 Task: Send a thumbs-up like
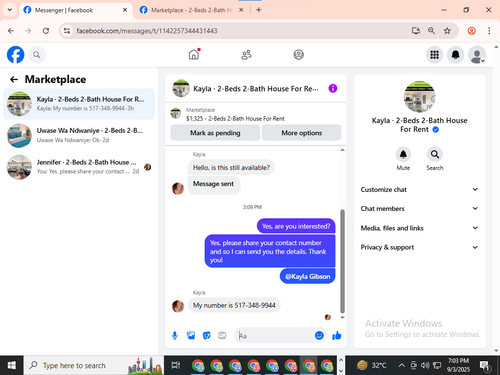(x=337, y=336)
